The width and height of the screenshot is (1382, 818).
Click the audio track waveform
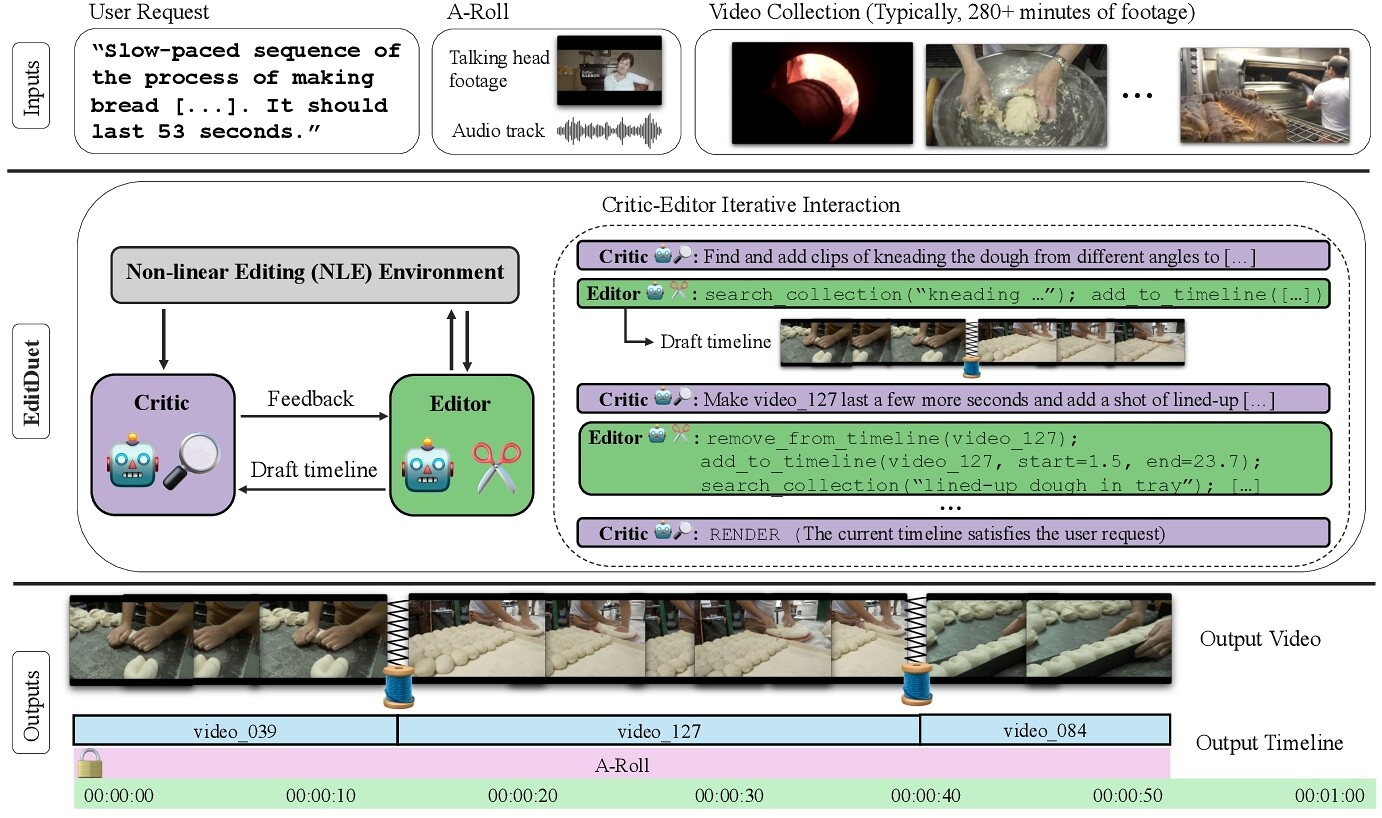[x=610, y=131]
